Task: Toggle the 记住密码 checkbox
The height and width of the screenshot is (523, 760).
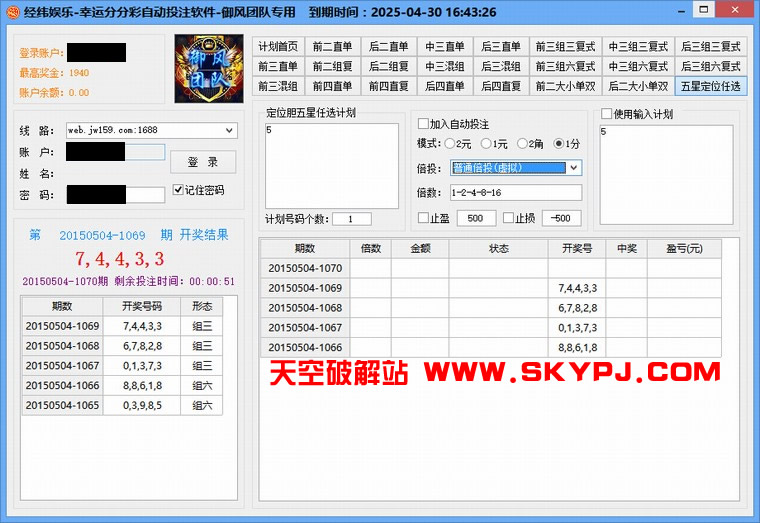Action: pyautogui.click(x=178, y=190)
